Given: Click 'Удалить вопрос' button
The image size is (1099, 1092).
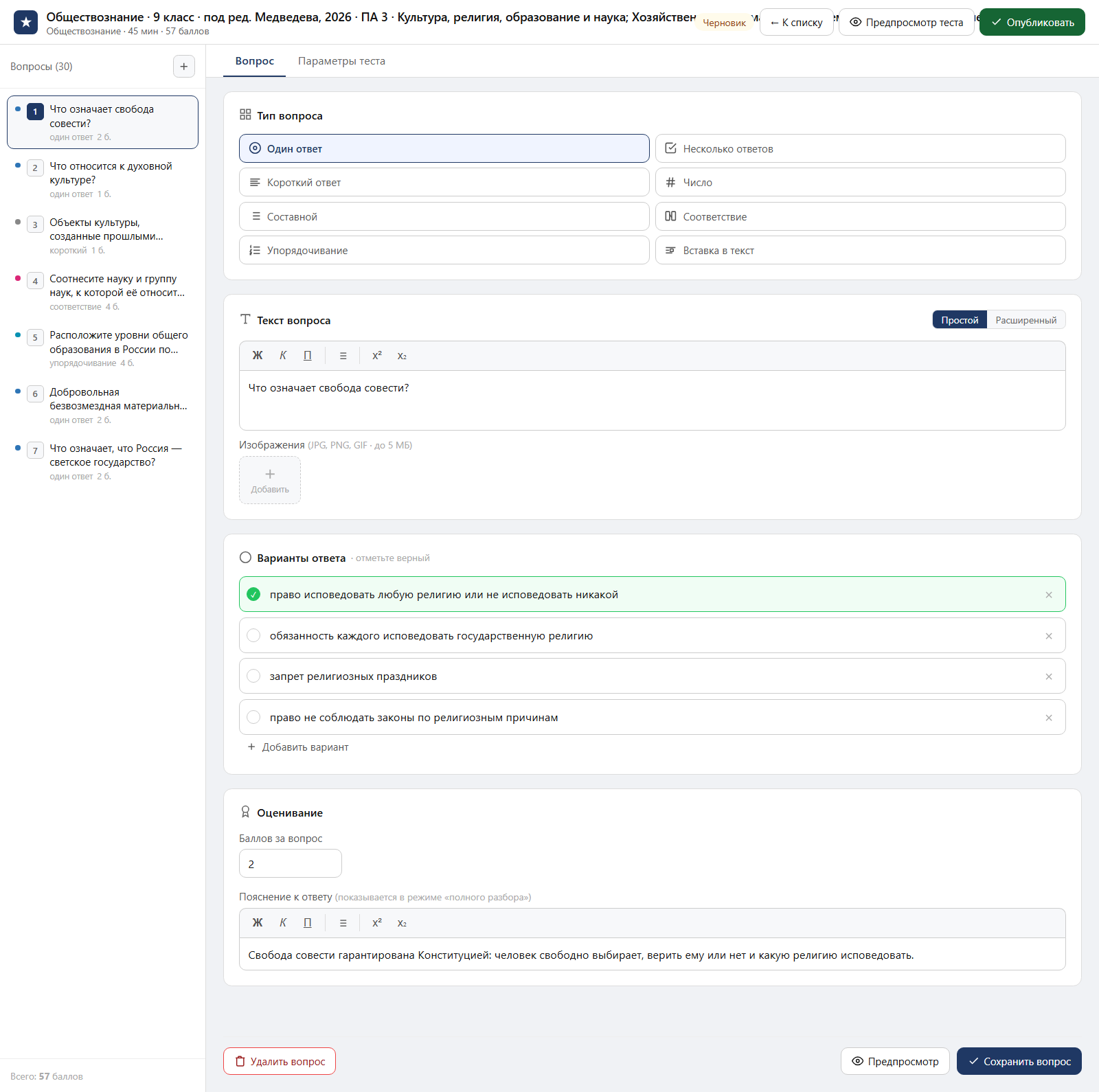Looking at the screenshot, I should point(280,1061).
